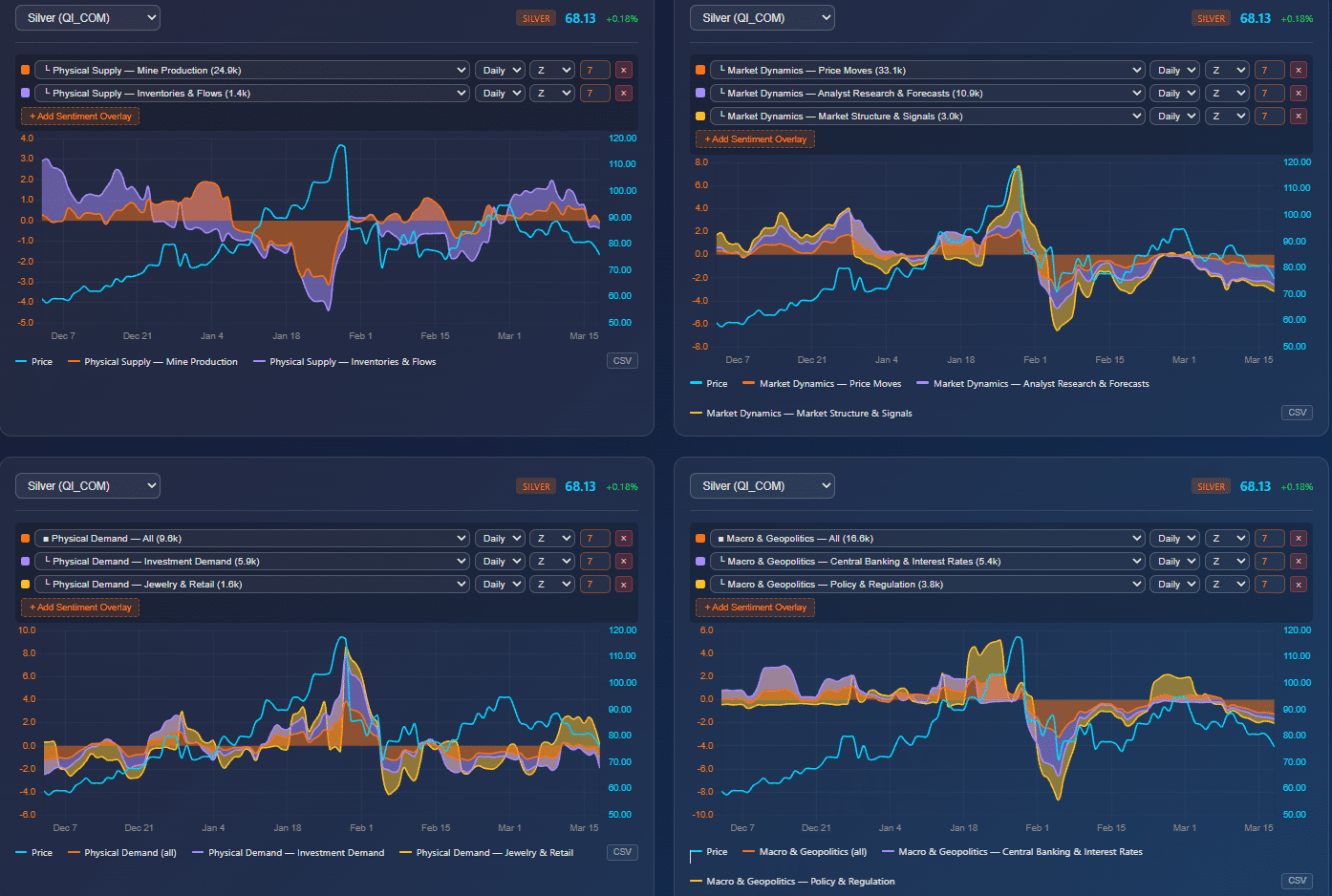1332x896 pixels.
Task: Toggle Physical Supply — Mine Production legend entry
Action: tap(153, 362)
